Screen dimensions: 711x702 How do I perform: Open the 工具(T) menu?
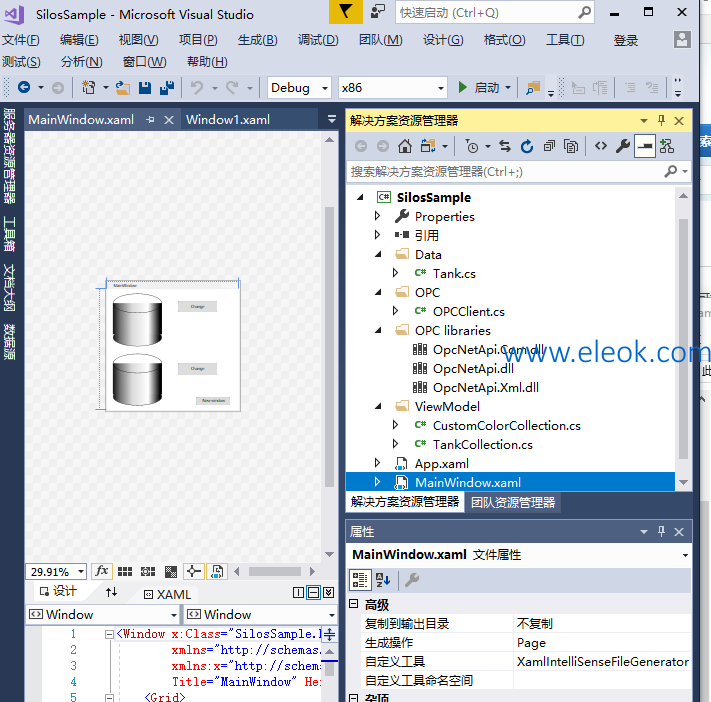click(x=565, y=40)
